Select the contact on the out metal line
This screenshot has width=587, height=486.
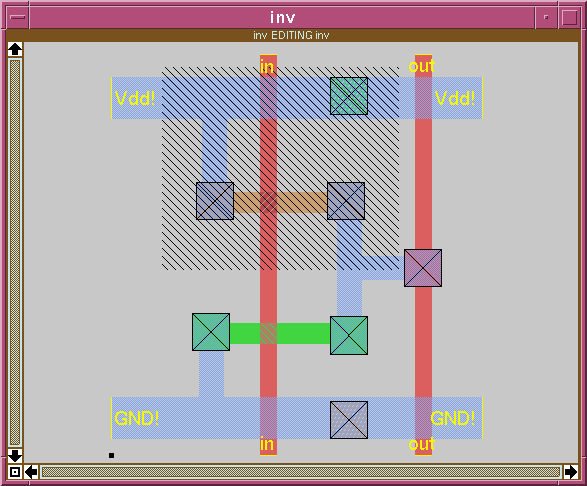coord(423,268)
